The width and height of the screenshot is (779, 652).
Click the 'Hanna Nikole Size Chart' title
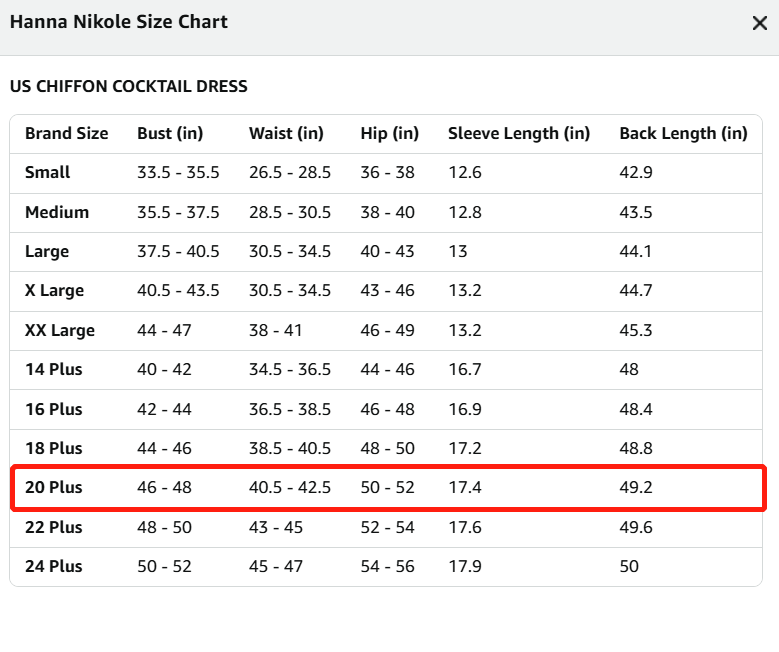click(119, 22)
